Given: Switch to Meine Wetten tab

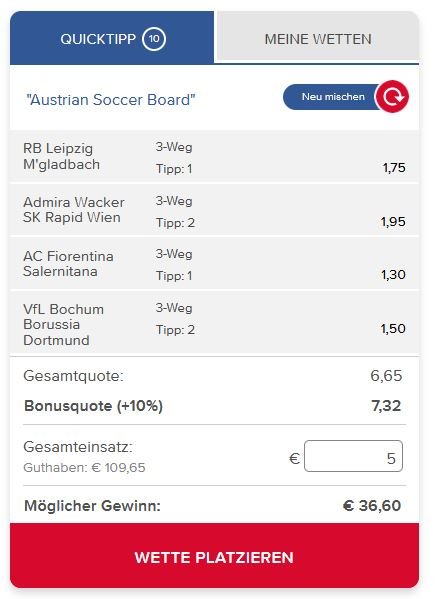Looking at the screenshot, I should [318, 37].
